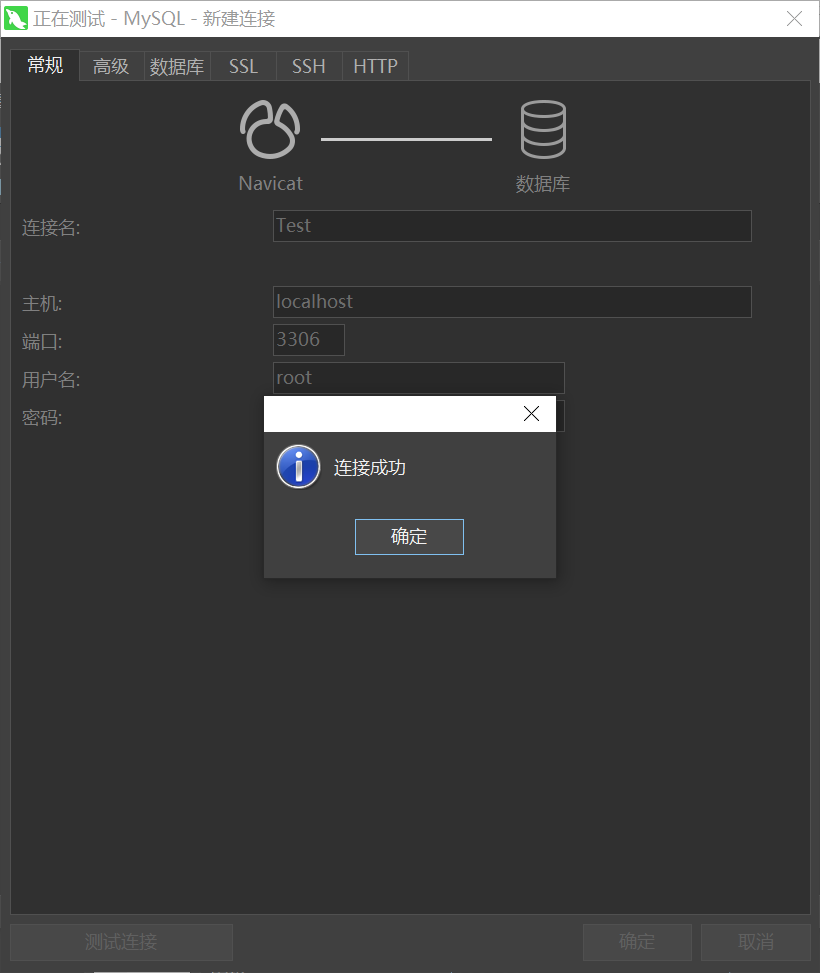Click the bottom-right 确定 button
Image resolution: width=820 pixels, height=973 pixels.
[x=637, y=942]
